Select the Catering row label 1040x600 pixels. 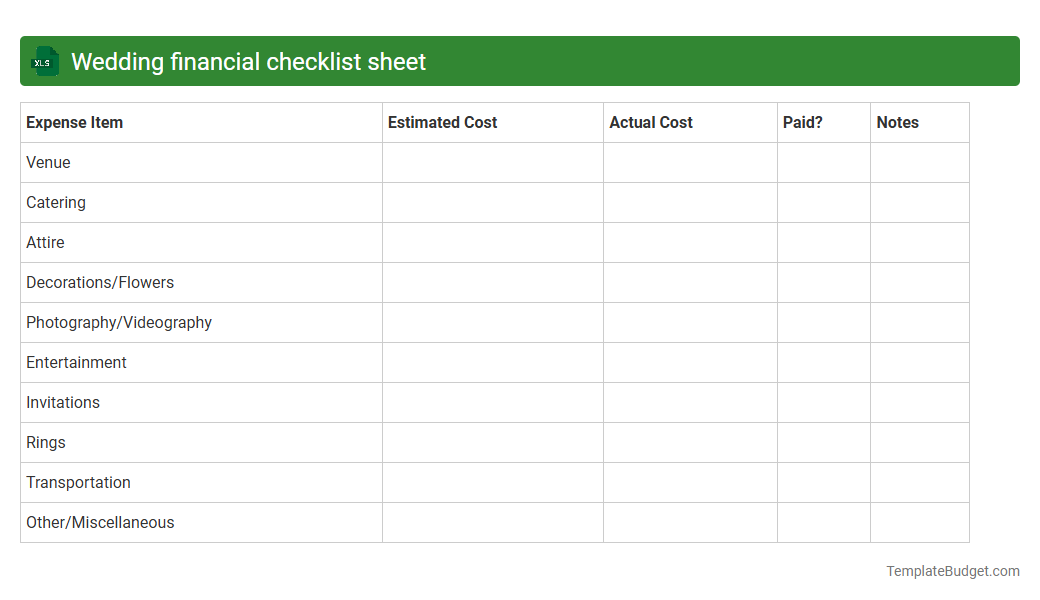tap(55, 202)
